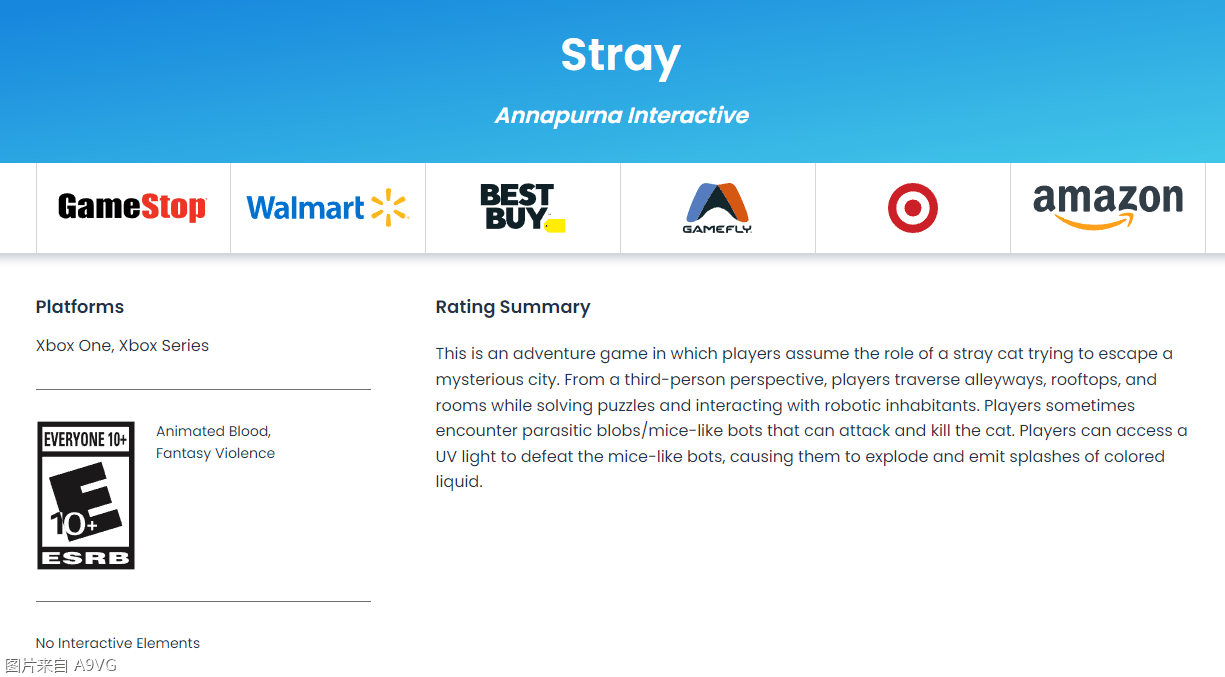This screenshot has height=677, width=1225.
Task: Click the rating summary paragraph text
Action: pyautogui.click(x=812, y=417)
